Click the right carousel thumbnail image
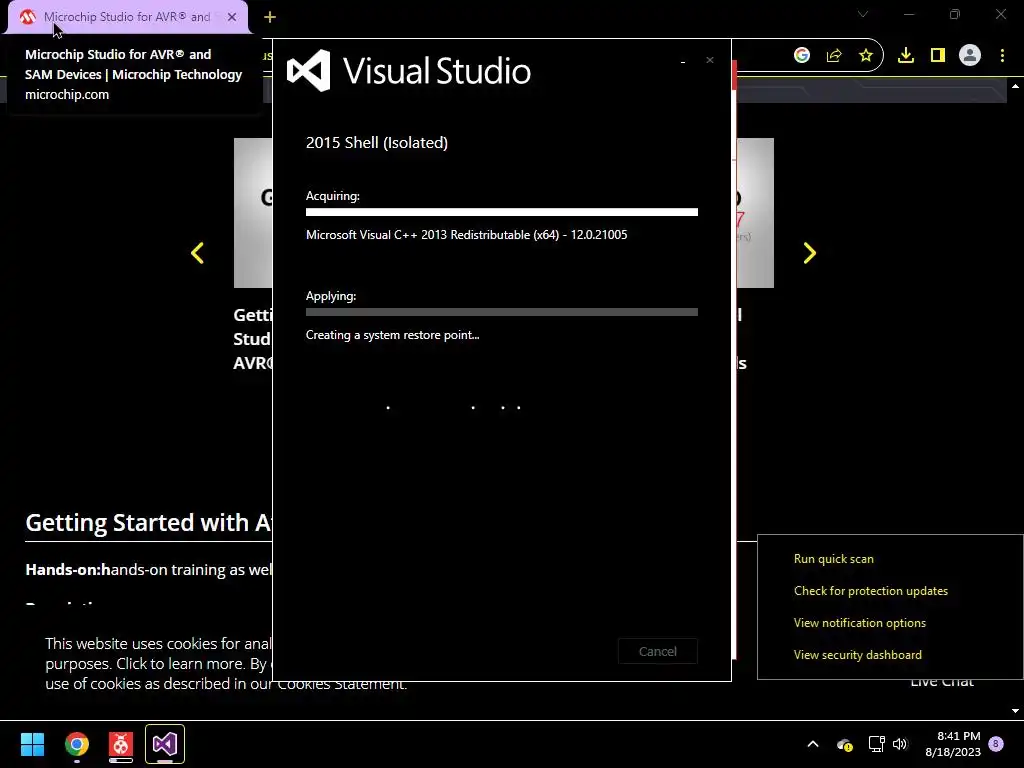 [x=755, y=212]
